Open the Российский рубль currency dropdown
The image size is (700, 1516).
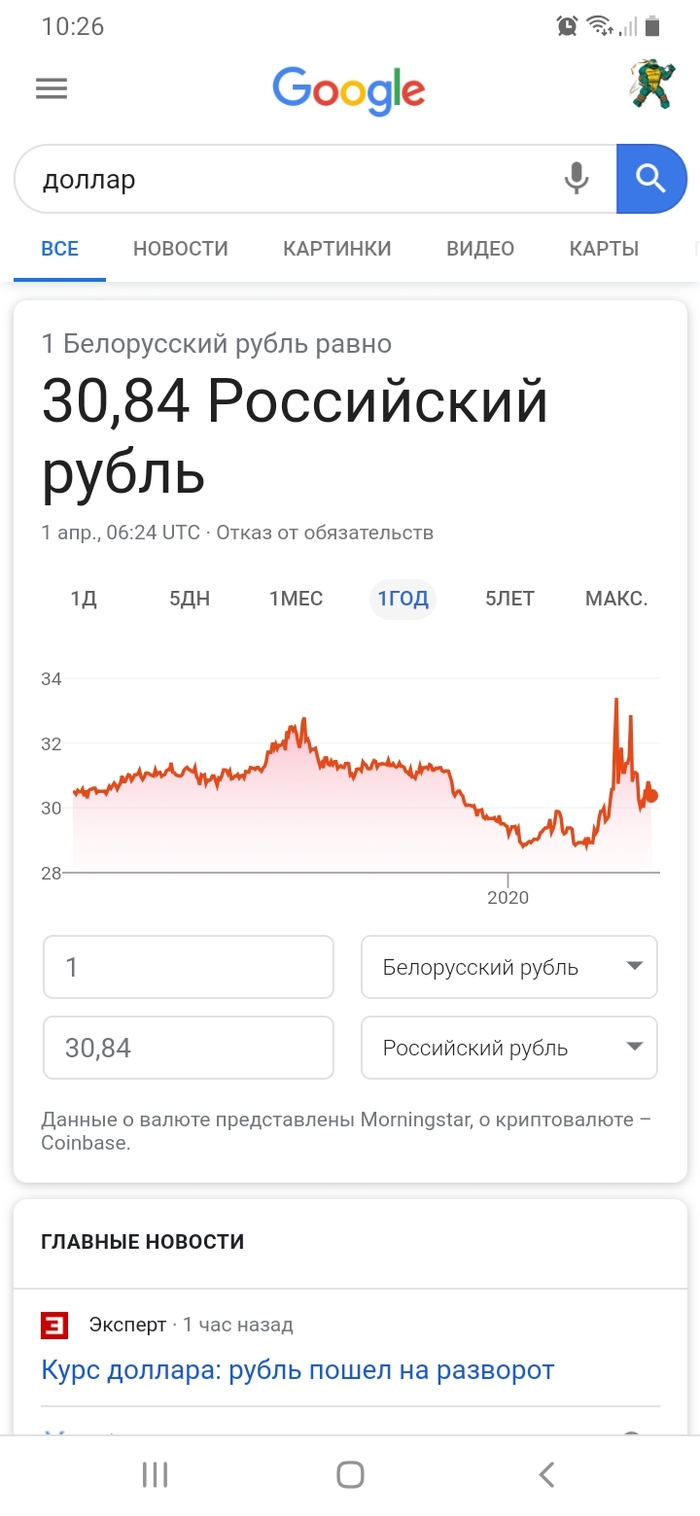click(x=508, y=1047)
